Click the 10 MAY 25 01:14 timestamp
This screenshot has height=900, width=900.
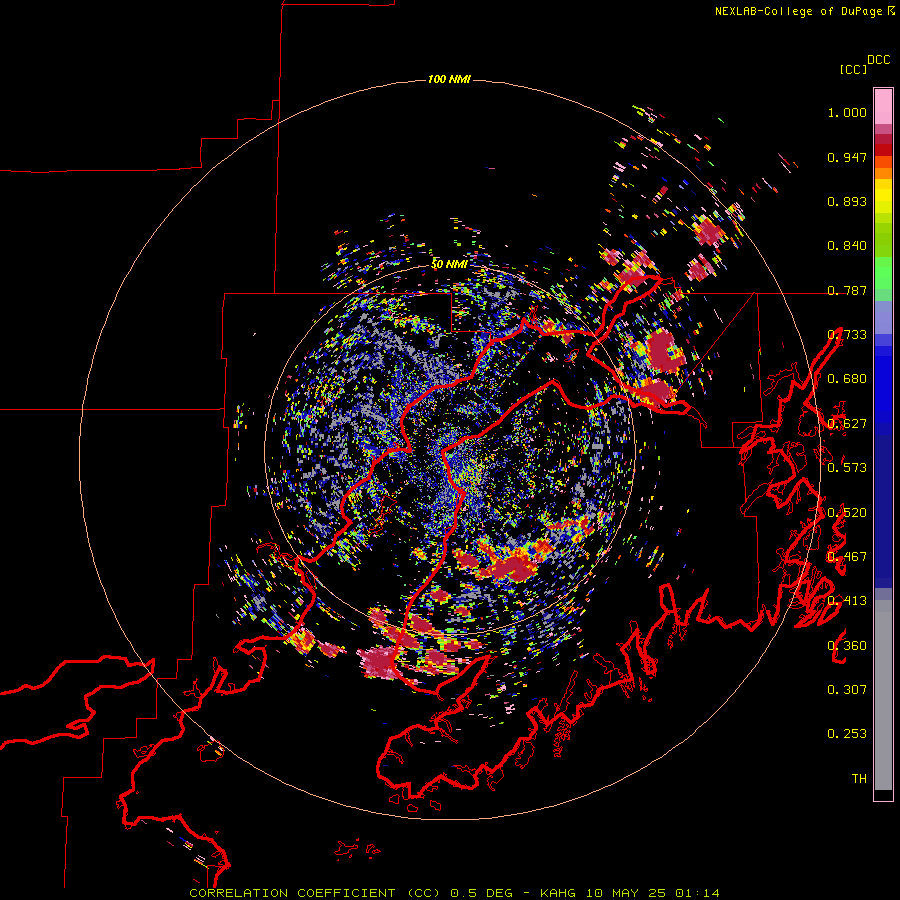coord(653,893)
